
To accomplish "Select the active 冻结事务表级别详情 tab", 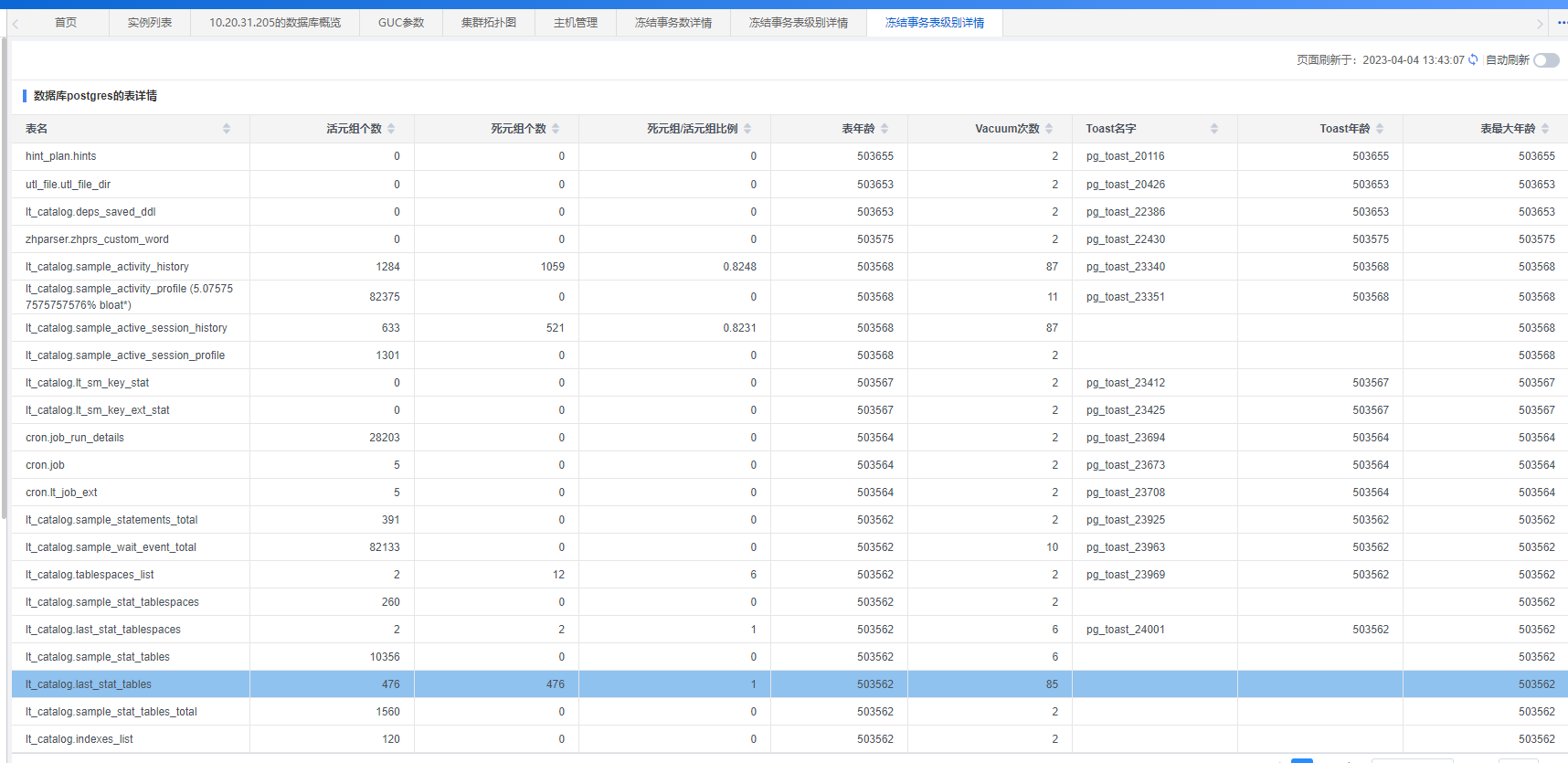I will tap(935, 23).
